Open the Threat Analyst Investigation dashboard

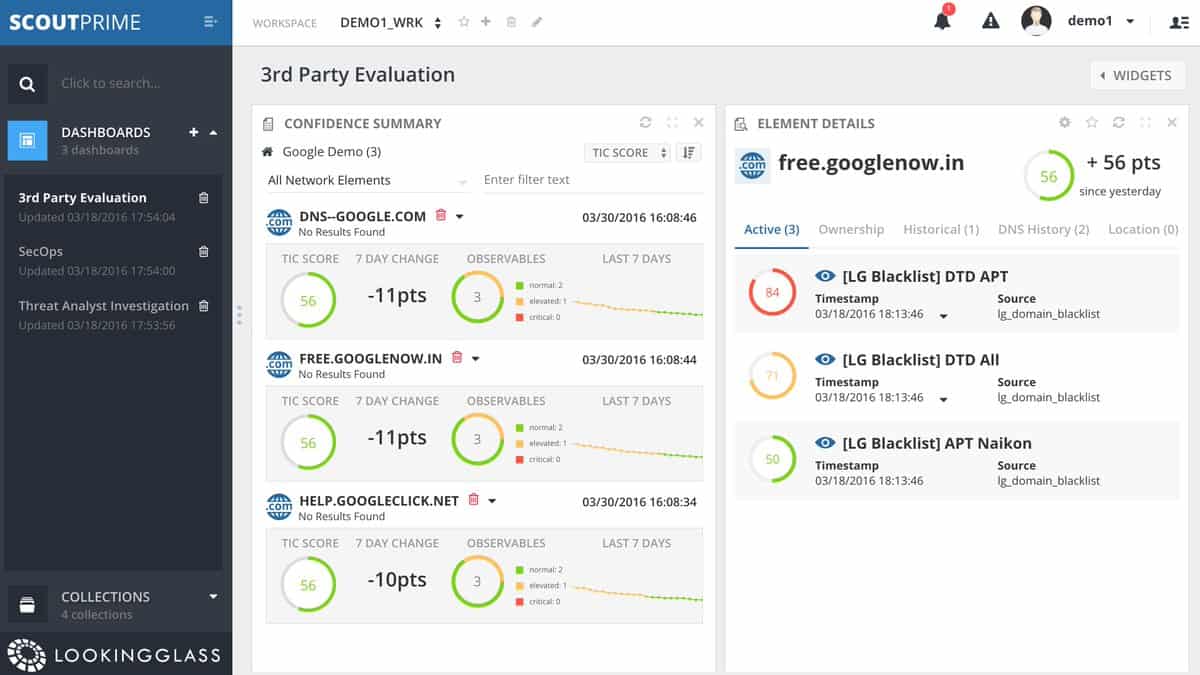click(104, 306)
